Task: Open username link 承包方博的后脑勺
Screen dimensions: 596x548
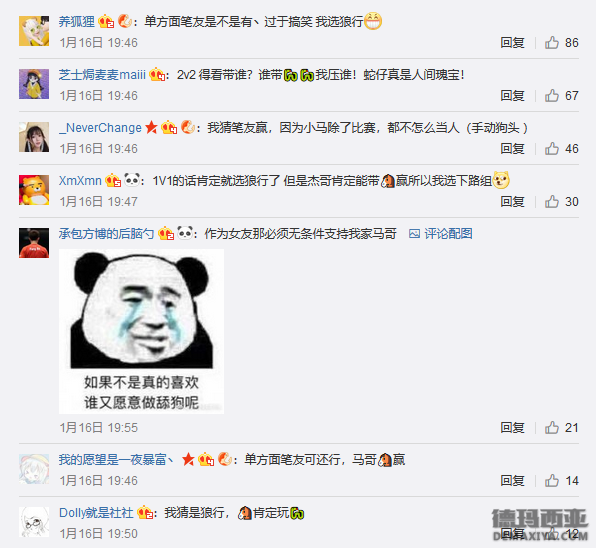Action: [x=106, y=233]
